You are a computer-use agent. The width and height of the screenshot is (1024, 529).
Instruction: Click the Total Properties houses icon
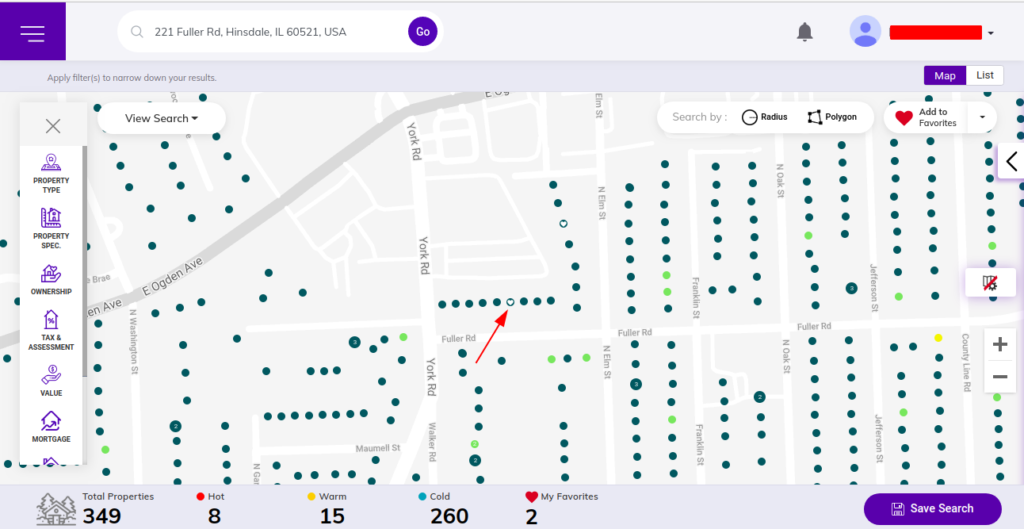point(56,509)
